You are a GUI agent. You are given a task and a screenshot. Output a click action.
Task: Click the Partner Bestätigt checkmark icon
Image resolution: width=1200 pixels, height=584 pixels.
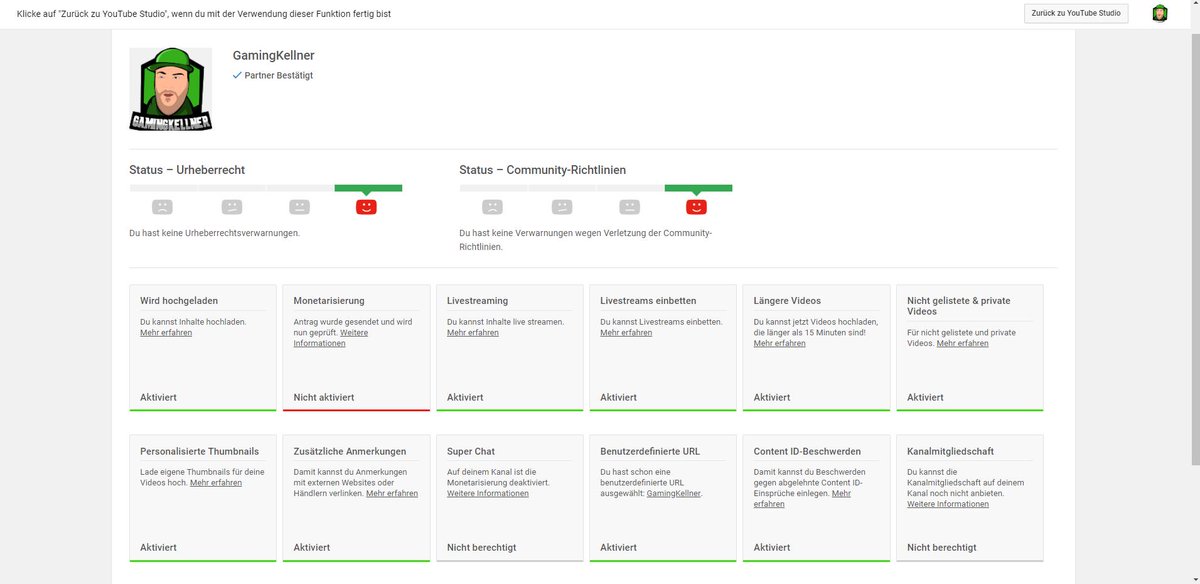[237, 75]
